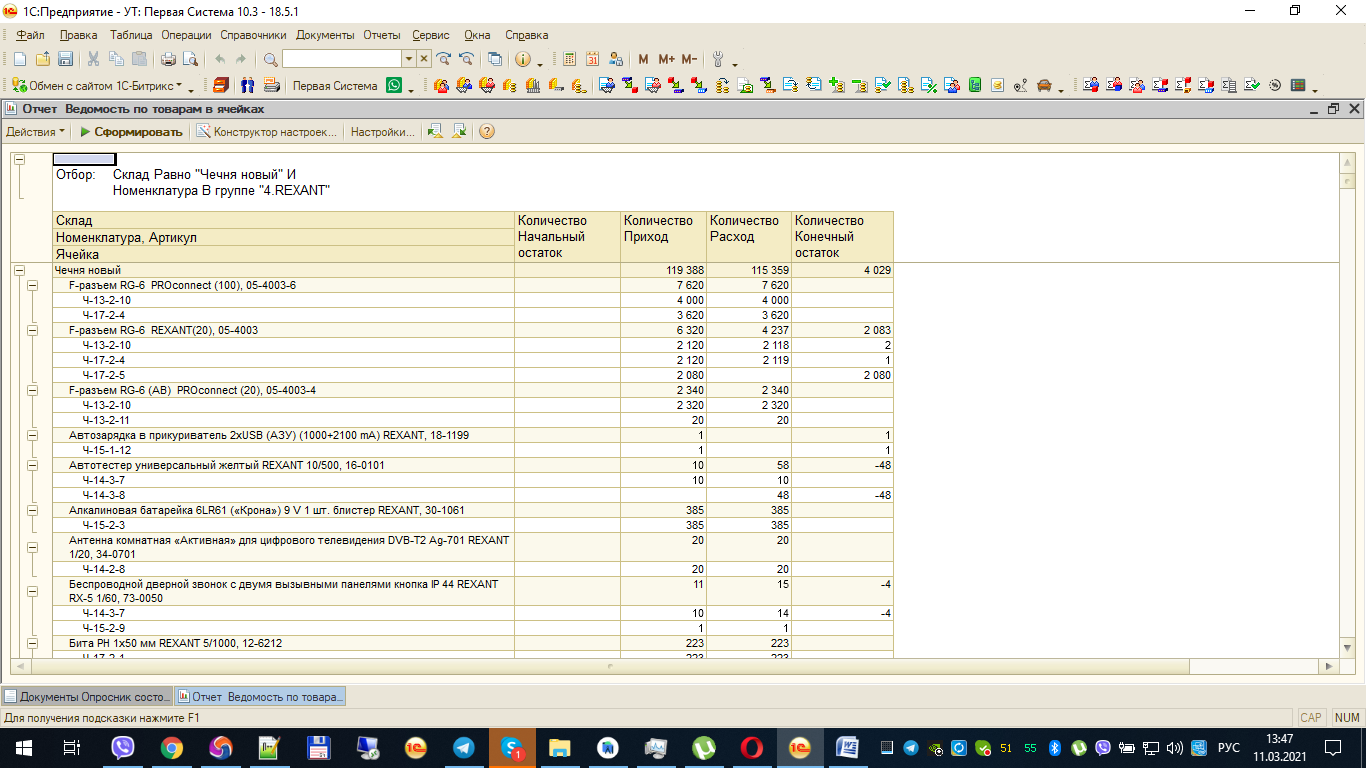
Task: Click the M- memory subtract button
Action: (689, 59)
